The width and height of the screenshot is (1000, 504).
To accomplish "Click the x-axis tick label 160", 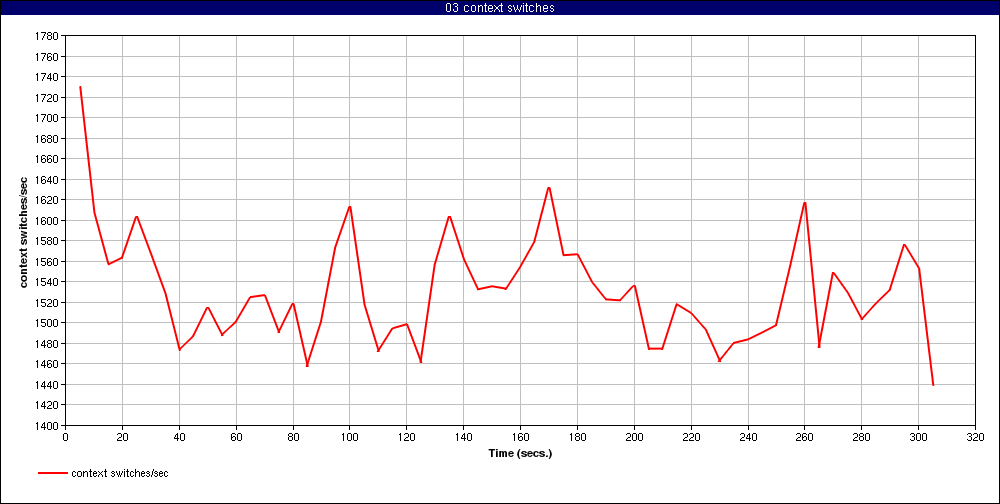I will [x=520, y=438].
